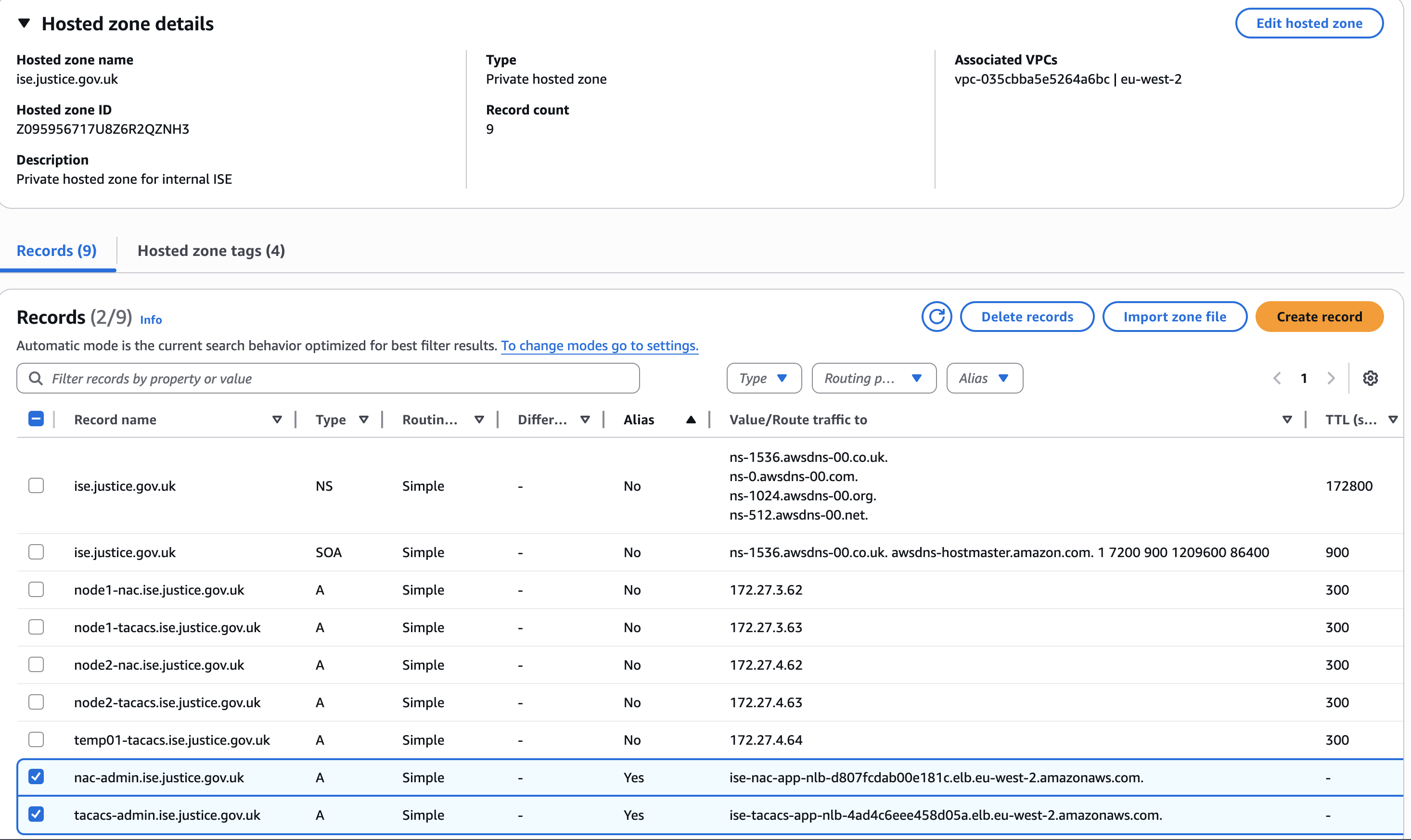This screenshot has height=840, width=1411.
Task: Toggle the select-all records header checkbox
Action: 36,419
